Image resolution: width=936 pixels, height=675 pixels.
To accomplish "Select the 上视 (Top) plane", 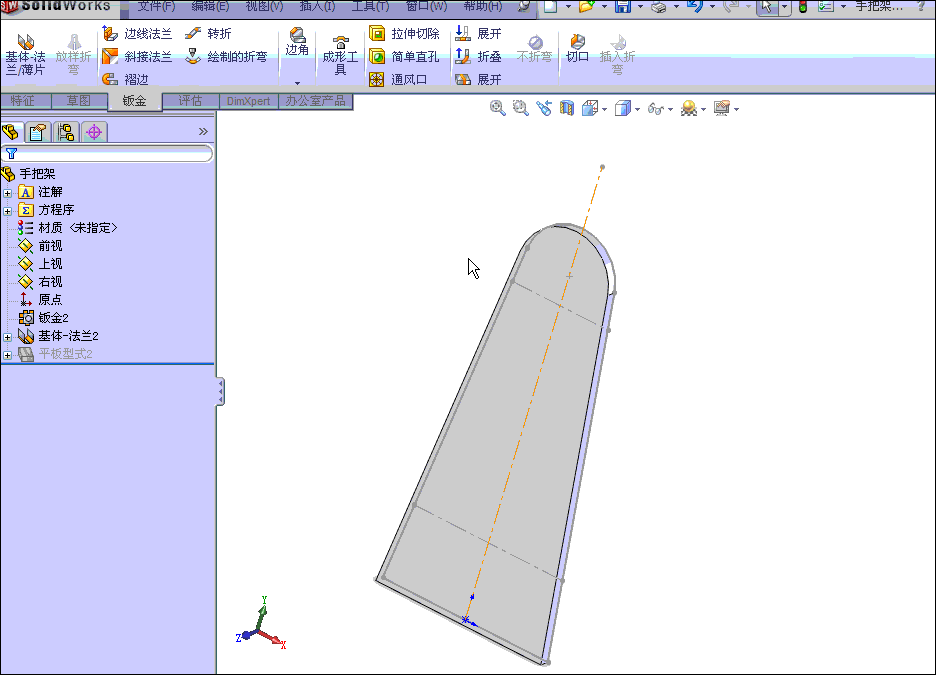I will [x=41, y=264].
